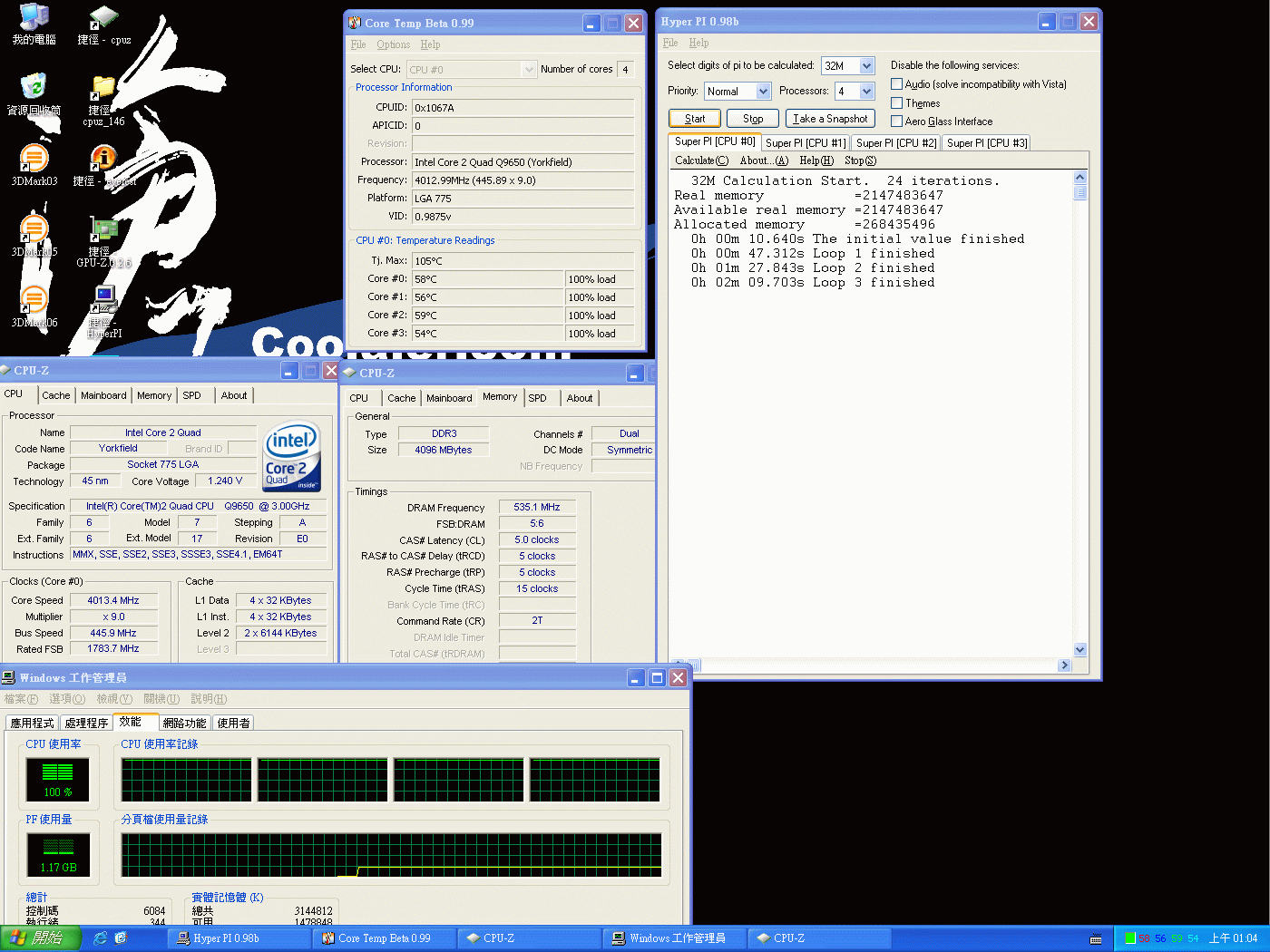1270x952 pixels.
Task: Expand the pi digits 32M dropdown
Action: [x=866, y=66]
